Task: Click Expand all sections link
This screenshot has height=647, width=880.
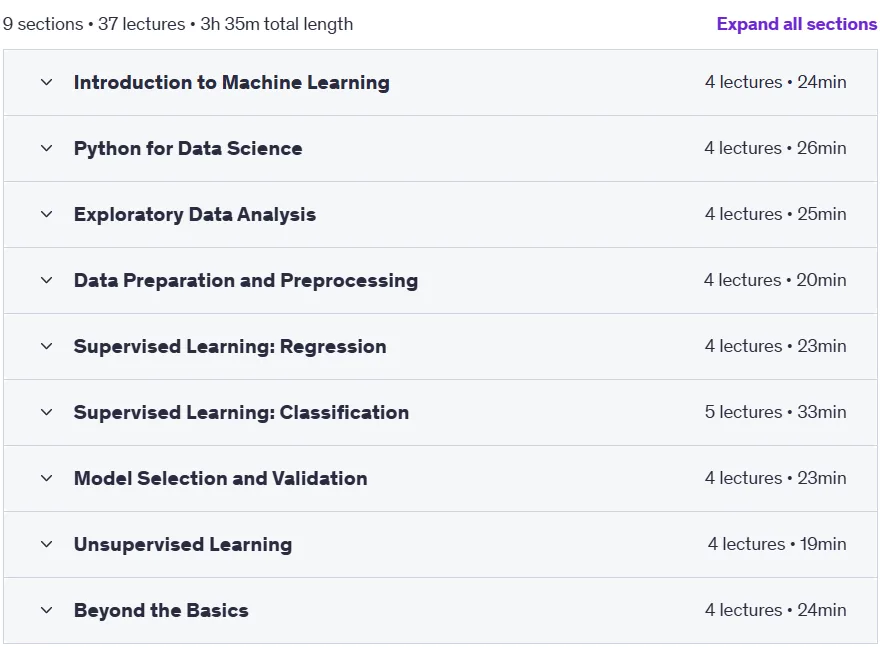Action: pyautogui.click(x=796, y=24)
